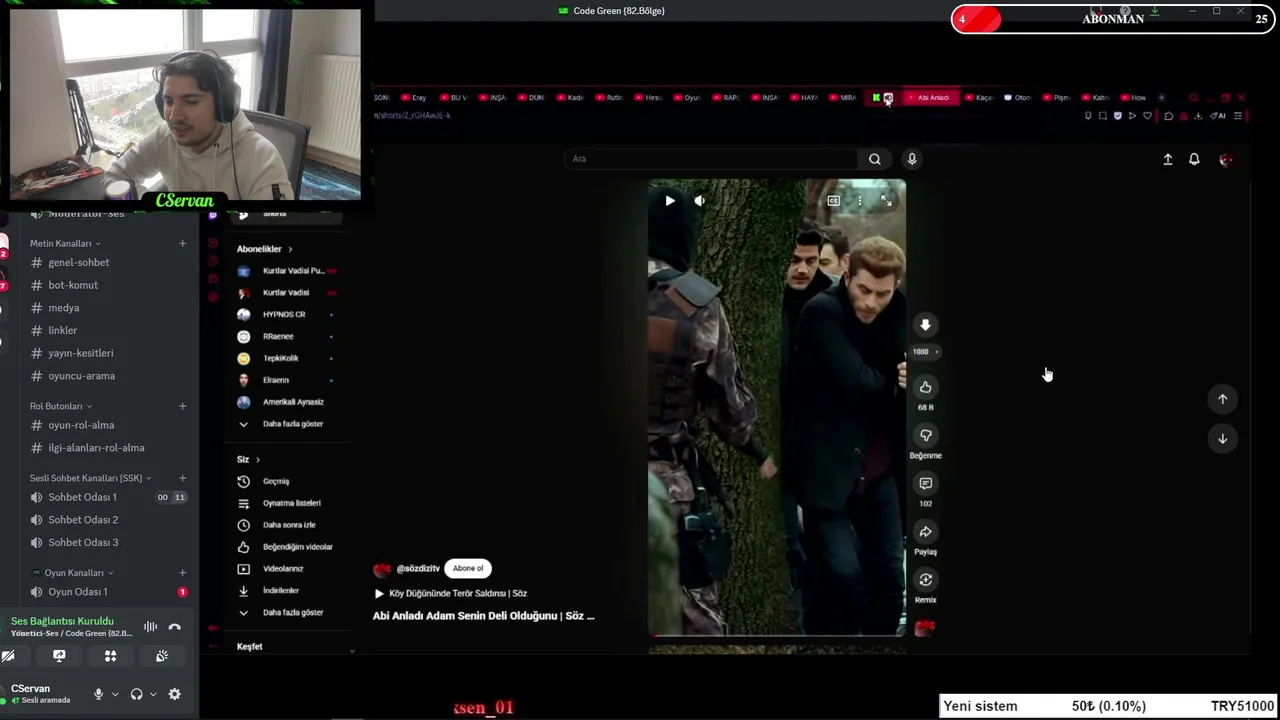Open the Short's sound thumbnail
The width and height of the screenshot is (1280, 720).
(x=925, y=627)
